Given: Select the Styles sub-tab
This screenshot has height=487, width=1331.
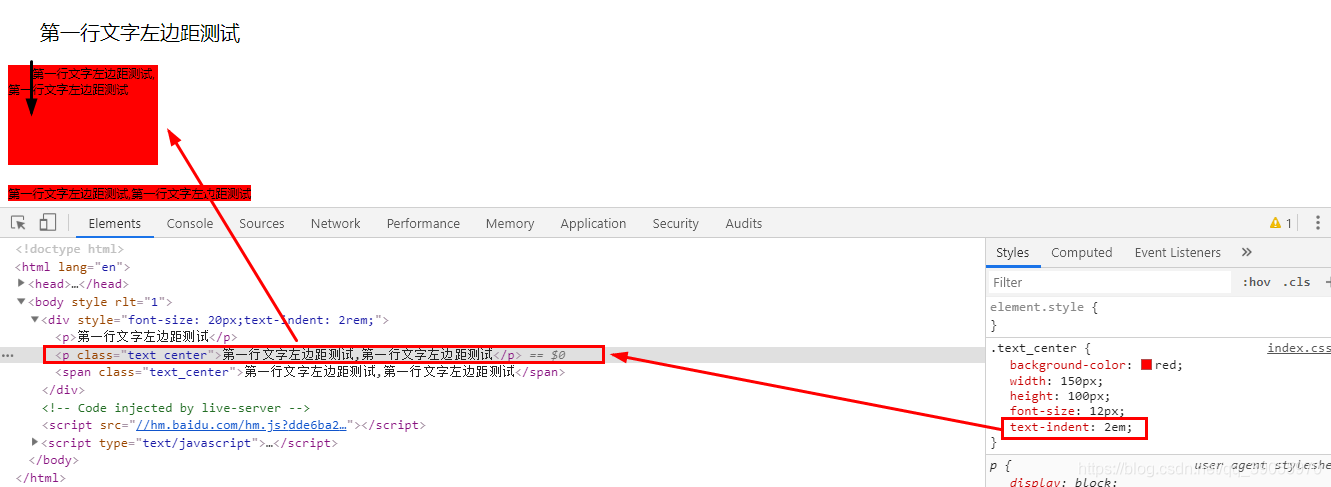Looking at the screenshot, I should tap(1012, 252).
